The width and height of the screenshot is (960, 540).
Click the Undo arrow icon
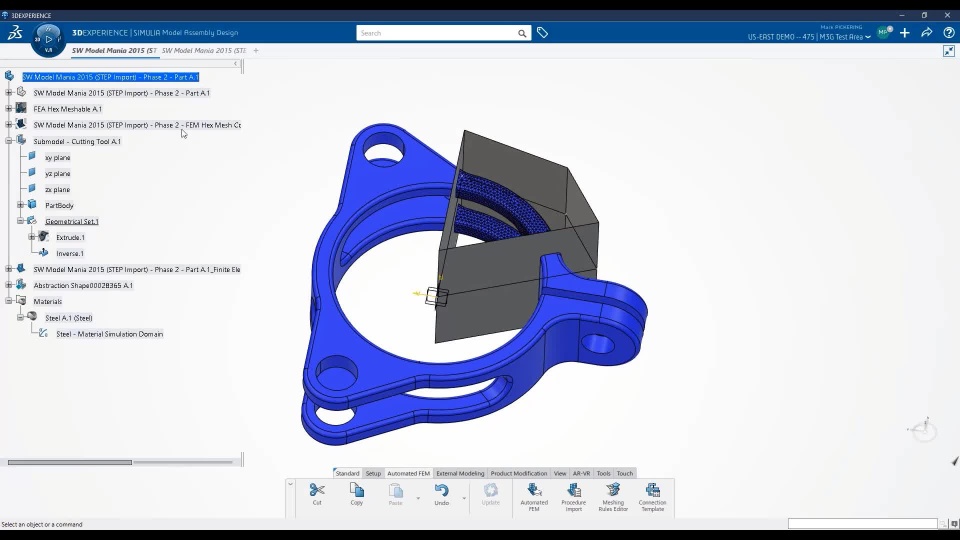pos(441,490)
